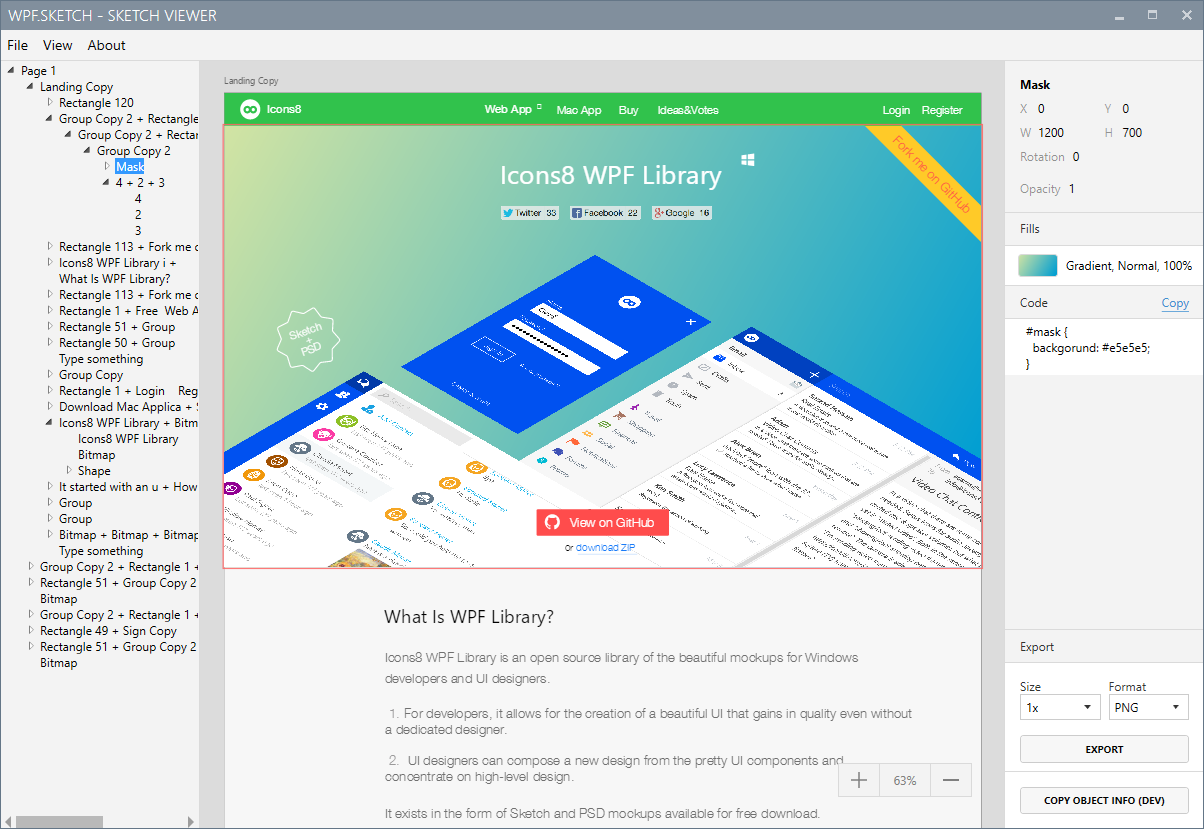Click the Rotation value 0
Screen dimensions: 1204x829
(1076, 157)
